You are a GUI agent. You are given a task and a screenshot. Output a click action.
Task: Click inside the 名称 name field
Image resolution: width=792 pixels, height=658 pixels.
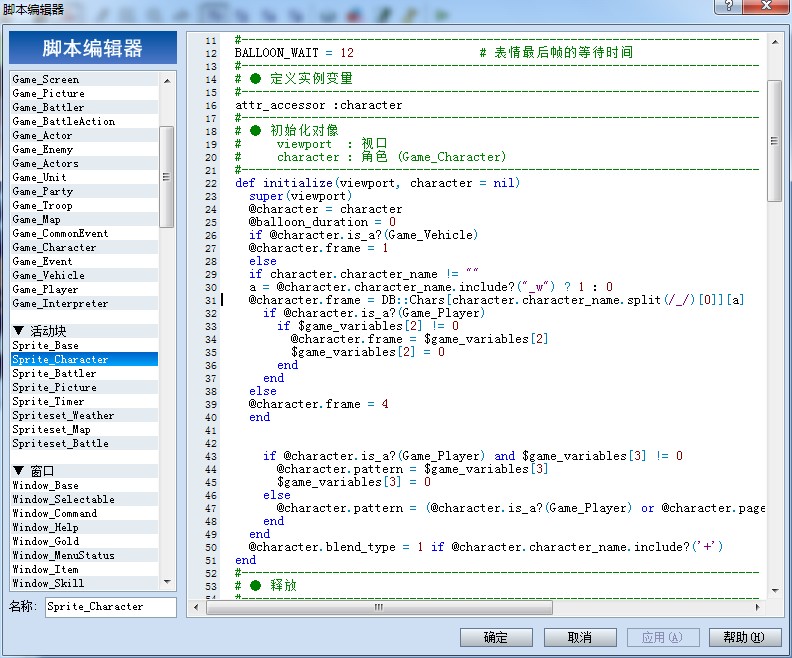pyautogui.click(x=111, y=606)
